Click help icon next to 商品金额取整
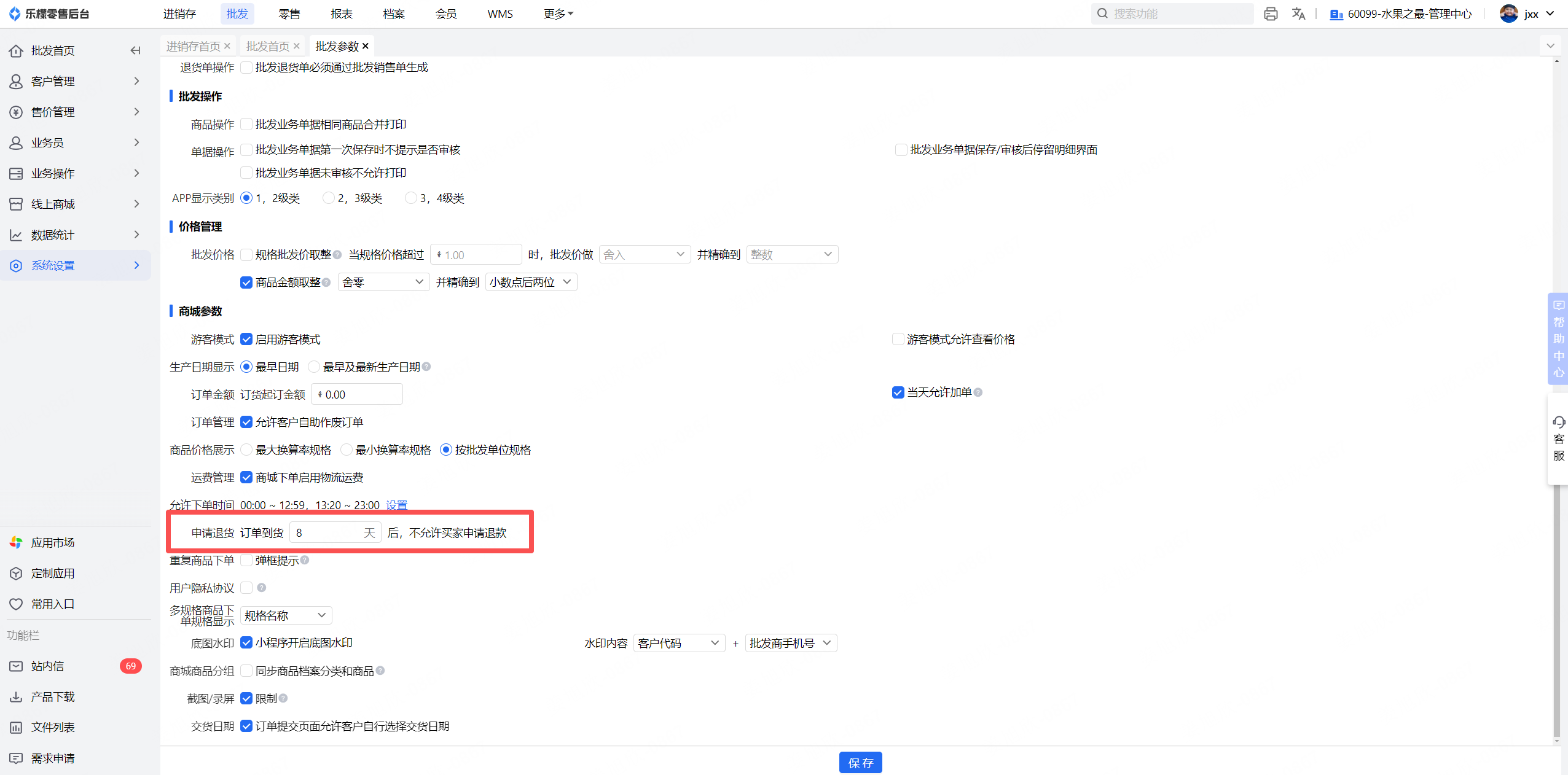Screen dimensions: 1568x775 [x=327, y=282]
